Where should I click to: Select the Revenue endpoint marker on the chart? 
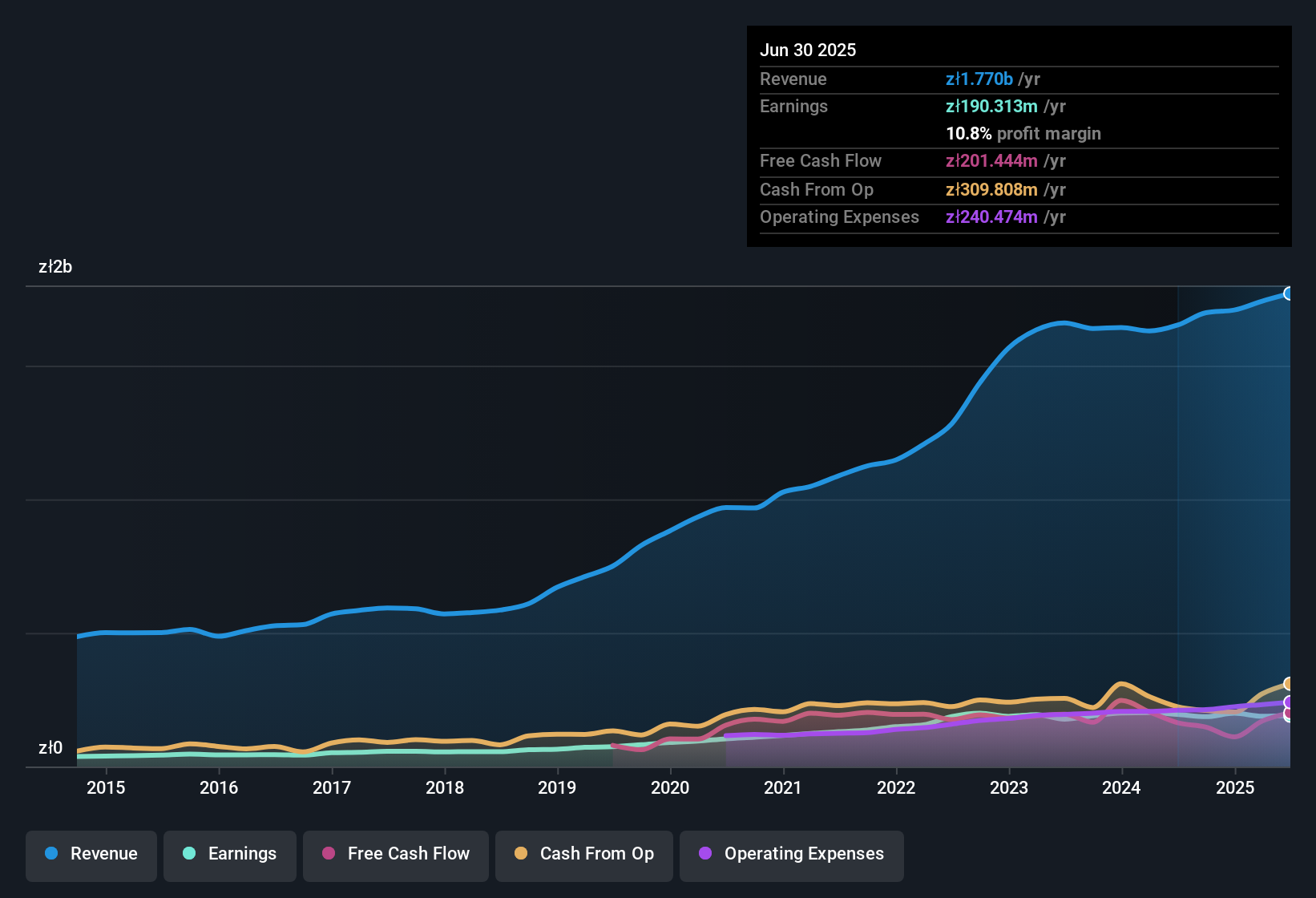coord(1289,293)
